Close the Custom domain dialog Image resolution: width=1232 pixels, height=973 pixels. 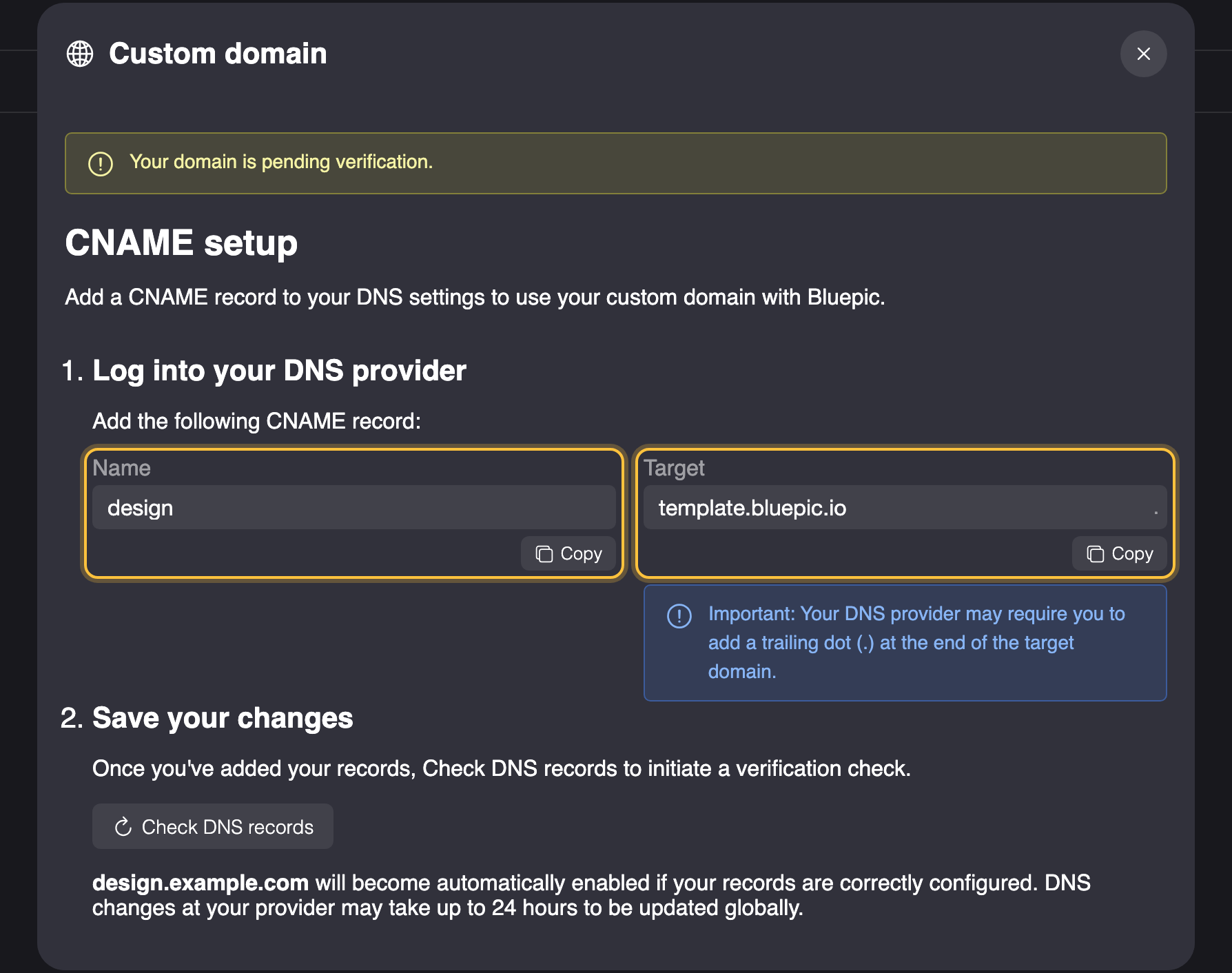coord(1143,54)
